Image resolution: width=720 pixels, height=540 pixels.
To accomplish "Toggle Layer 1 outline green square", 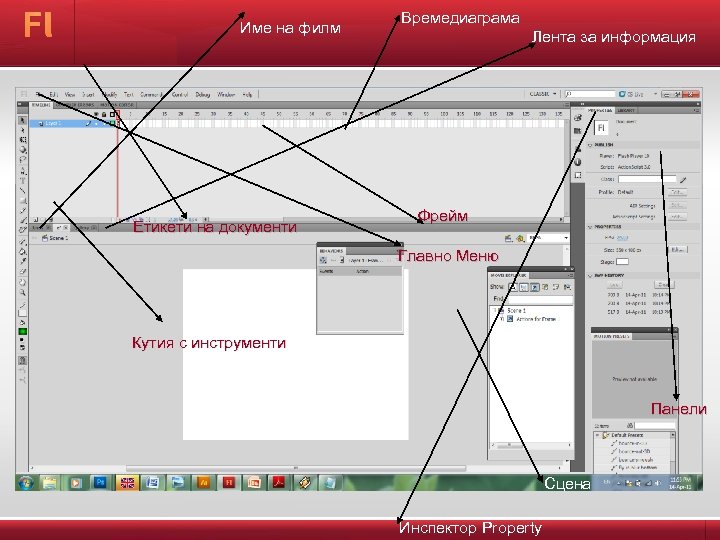I will tap(112, 123).
